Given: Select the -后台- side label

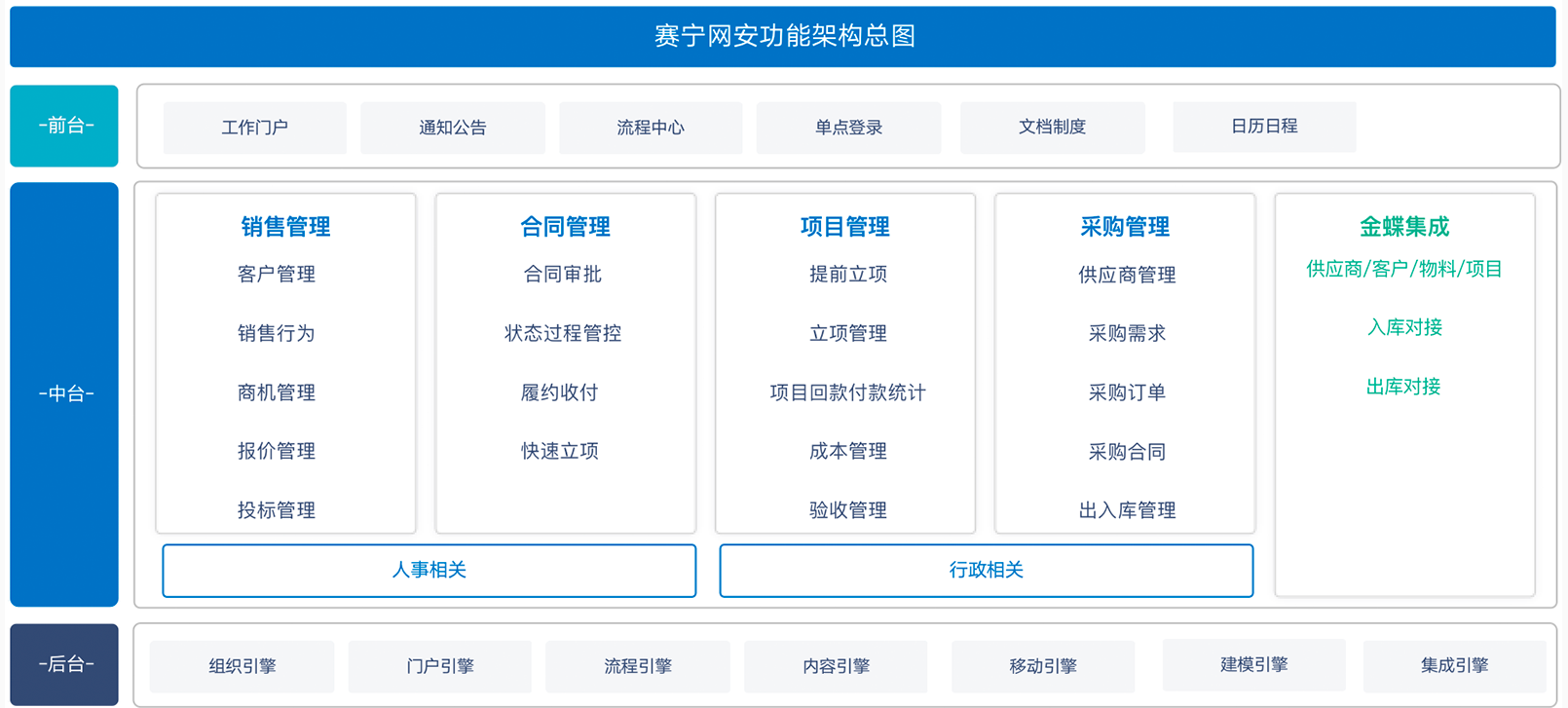Looking at the screenshot, I should (64, 664).
